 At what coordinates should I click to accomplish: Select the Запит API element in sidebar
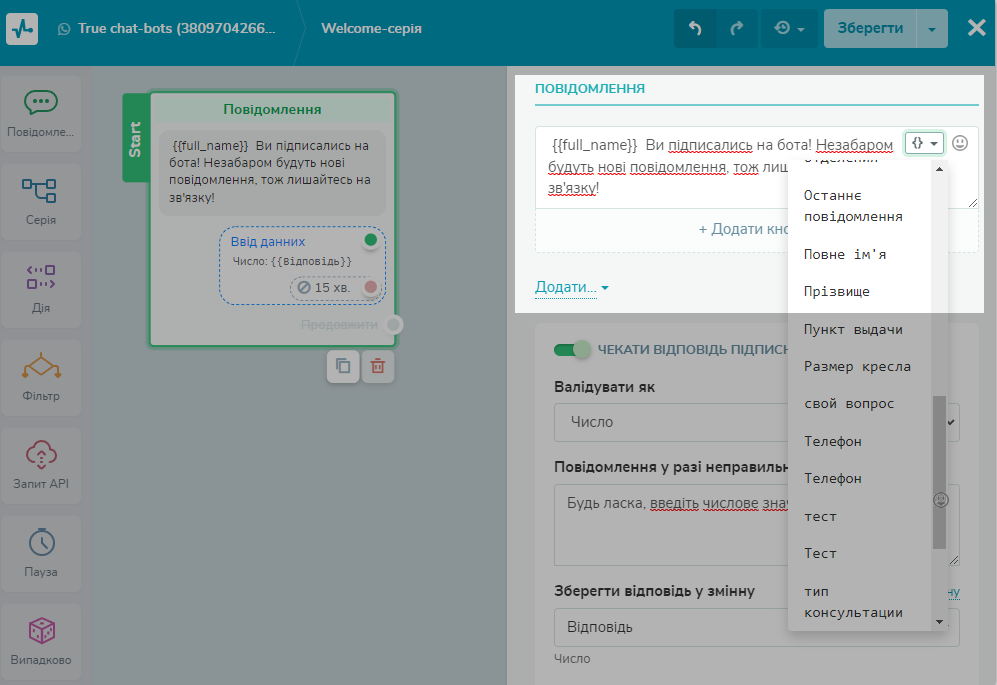point(41,466)
